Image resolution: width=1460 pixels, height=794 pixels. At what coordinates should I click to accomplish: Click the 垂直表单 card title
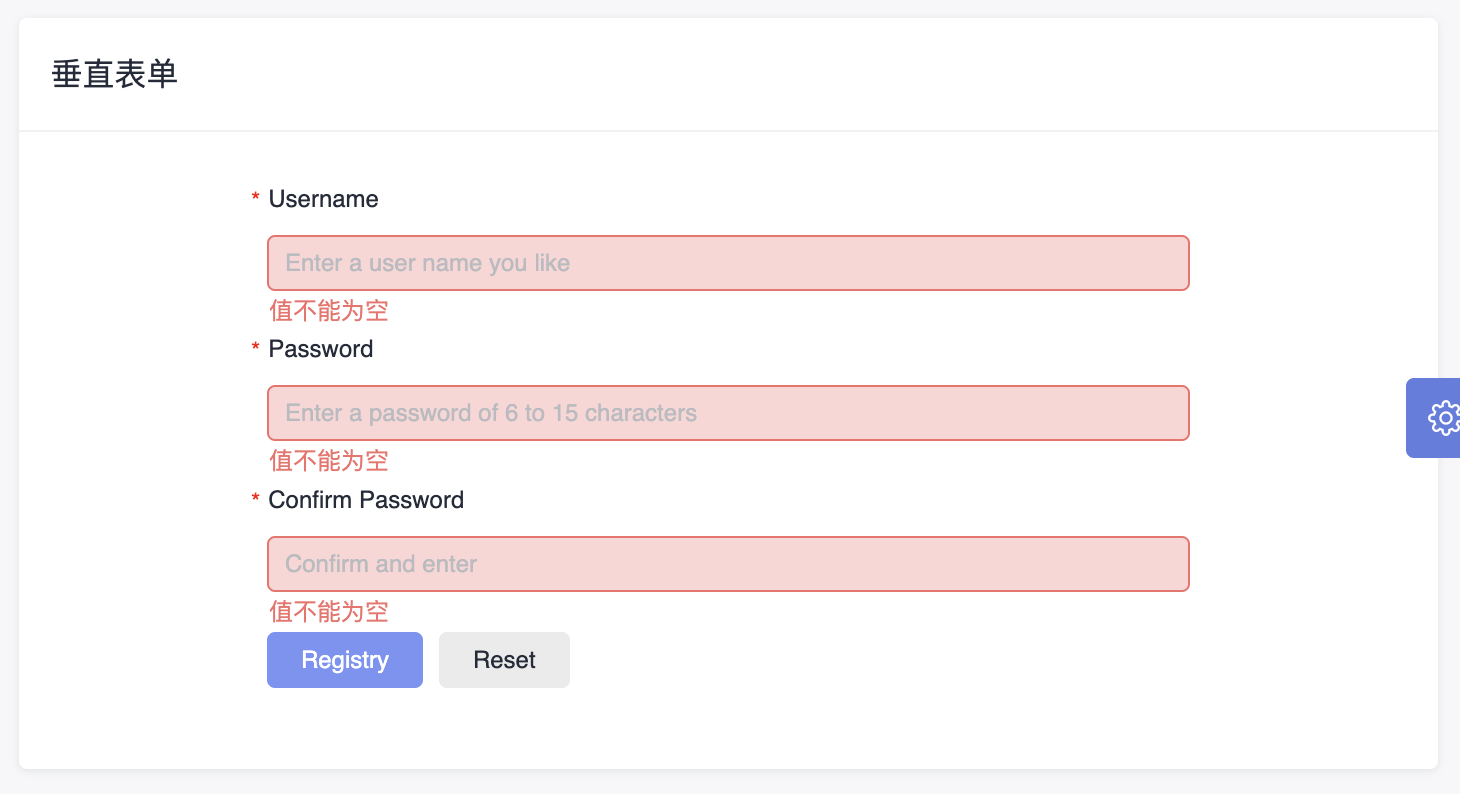click(114, 75)
